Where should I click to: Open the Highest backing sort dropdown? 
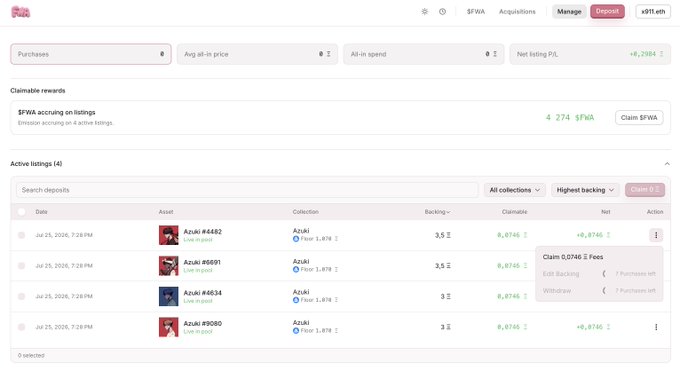585,190
